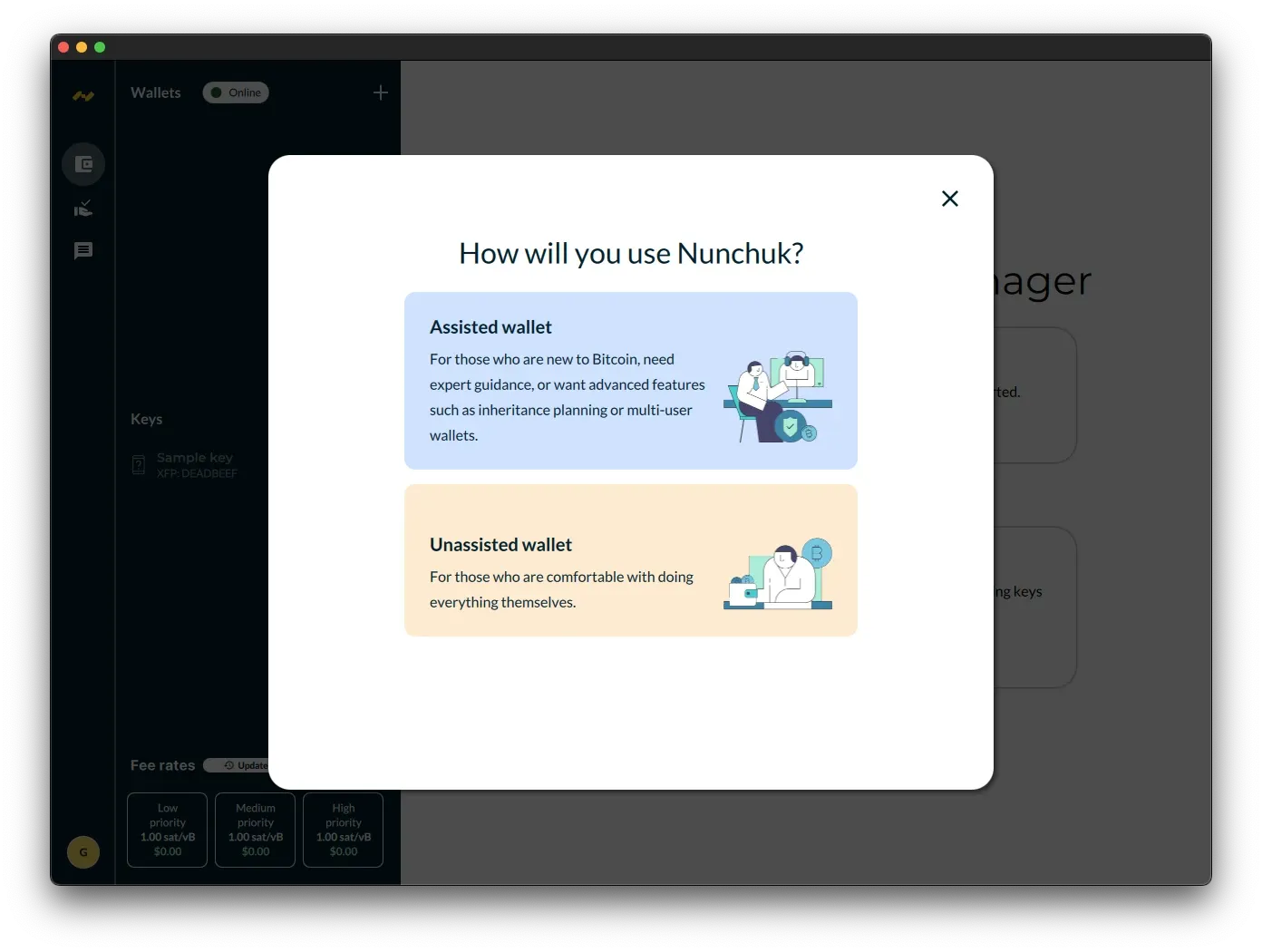Click the Nunchuk logo icon
The image size is (1262, 952).
83,95
